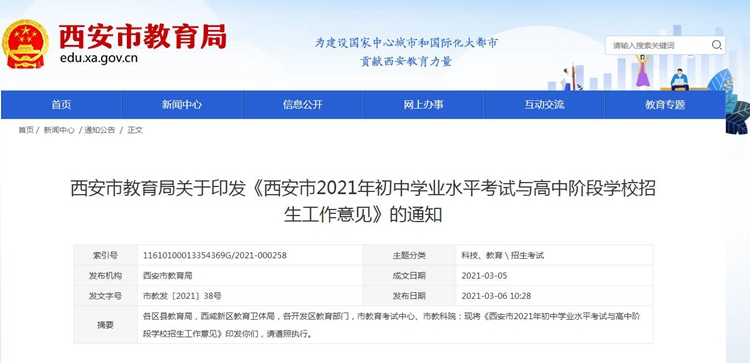Image resolution: width=750 pixels, height=363 pixels.
Task: Open the 新闻中心 navigation tab
Action: click(182, 105)
